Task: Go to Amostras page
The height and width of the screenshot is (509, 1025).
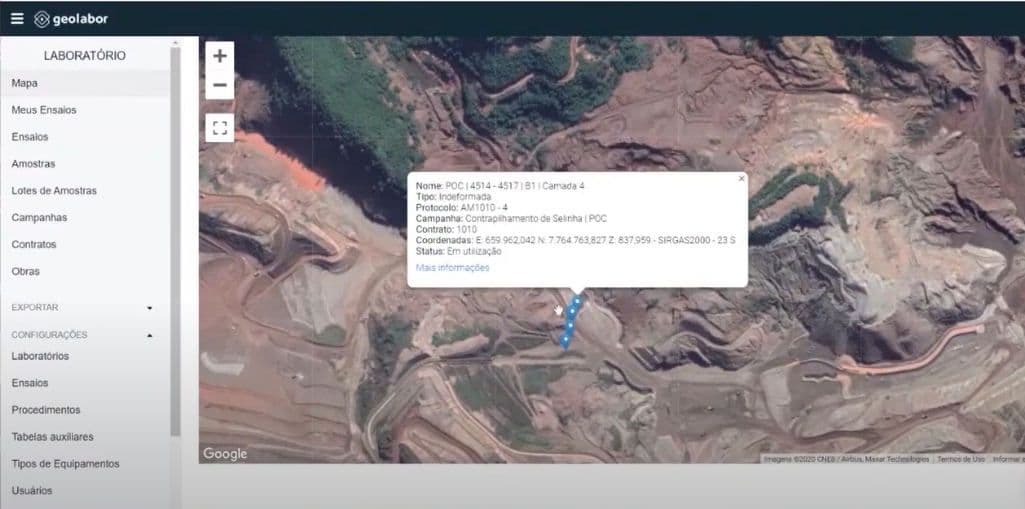Action: point(33,164)
